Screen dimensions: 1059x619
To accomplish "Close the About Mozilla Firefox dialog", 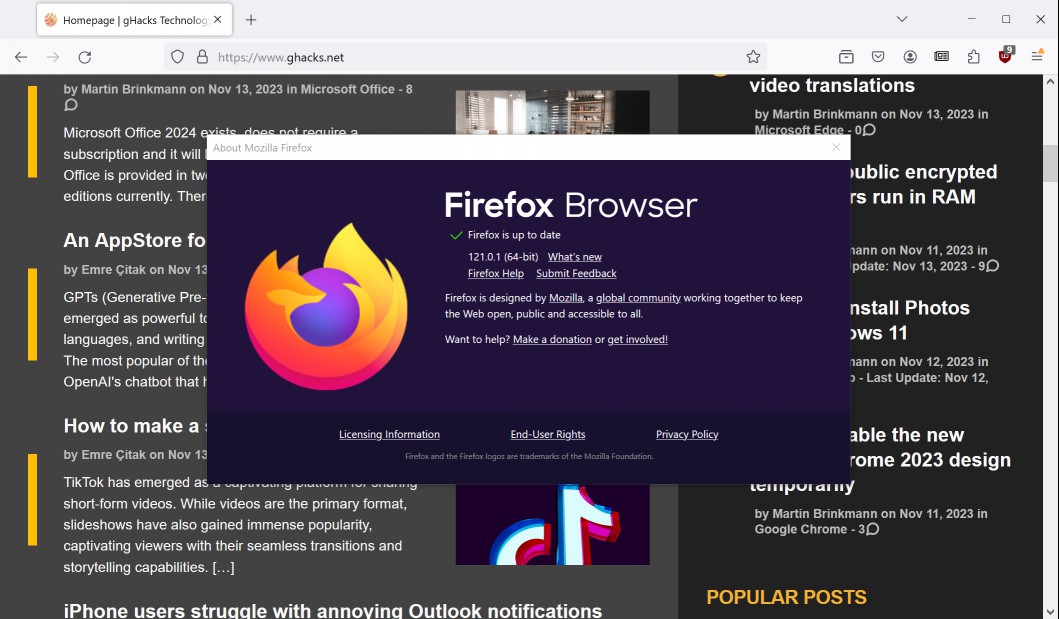I will (836, 147).
